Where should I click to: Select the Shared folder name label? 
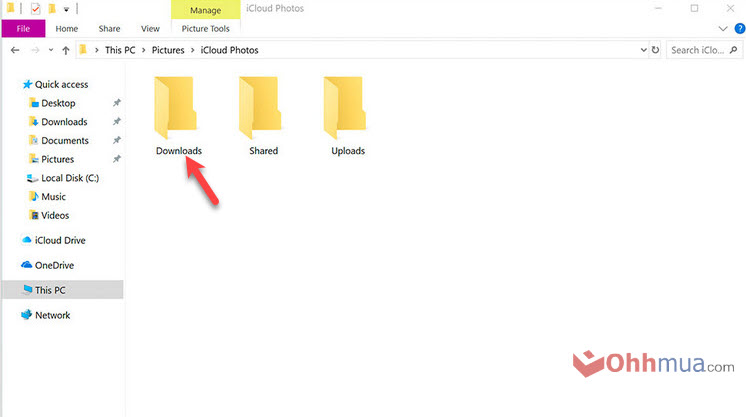pyautogui.click(x=264, y=151)
